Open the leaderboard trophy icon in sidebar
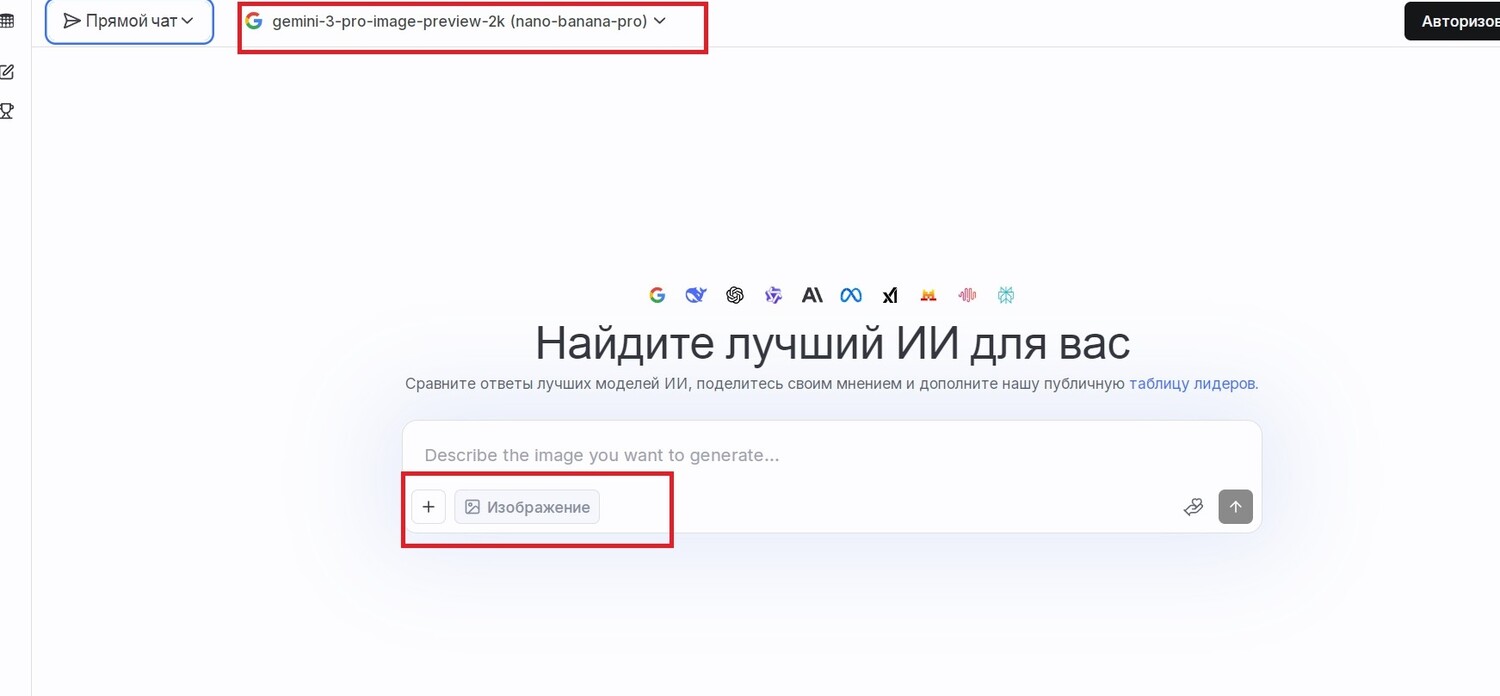1500x696 pixels. pos(7,111)
